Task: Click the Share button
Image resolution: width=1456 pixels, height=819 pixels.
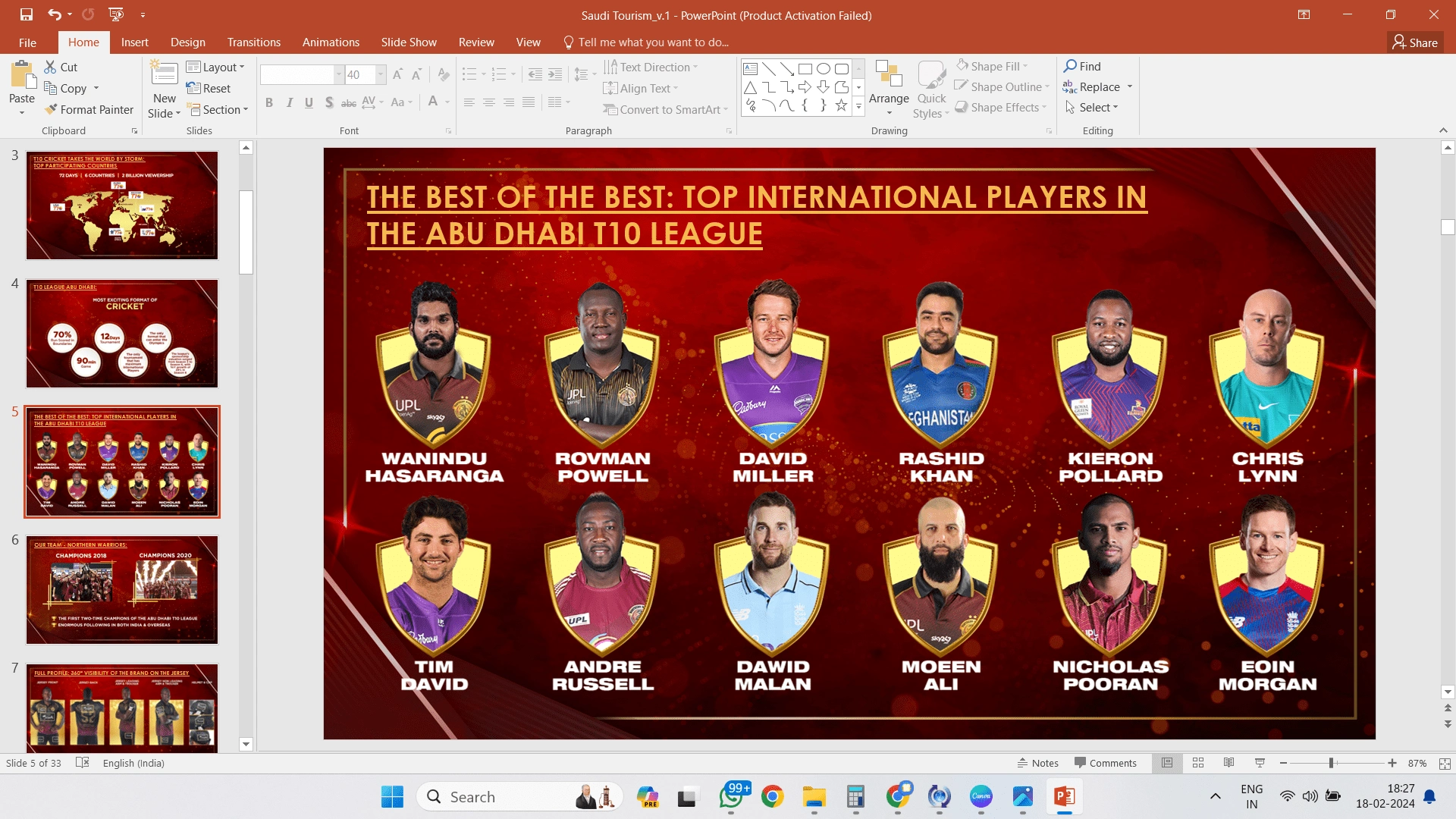Action: (1415, 42)
